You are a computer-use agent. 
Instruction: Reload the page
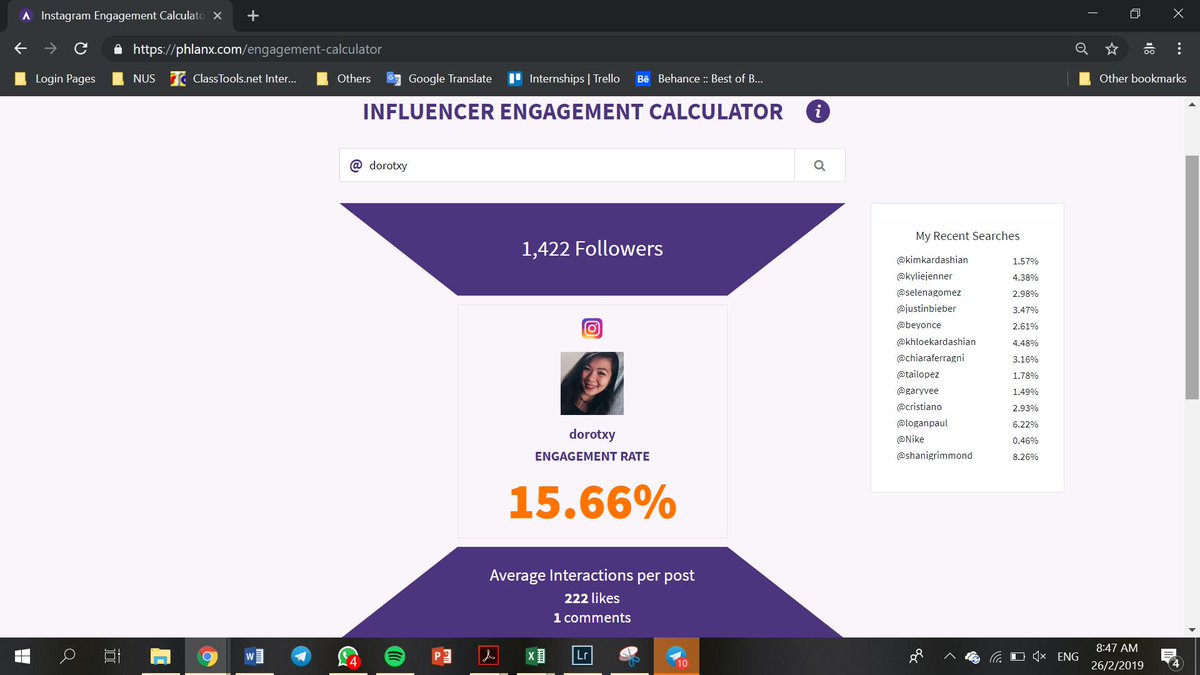[81, 48]
